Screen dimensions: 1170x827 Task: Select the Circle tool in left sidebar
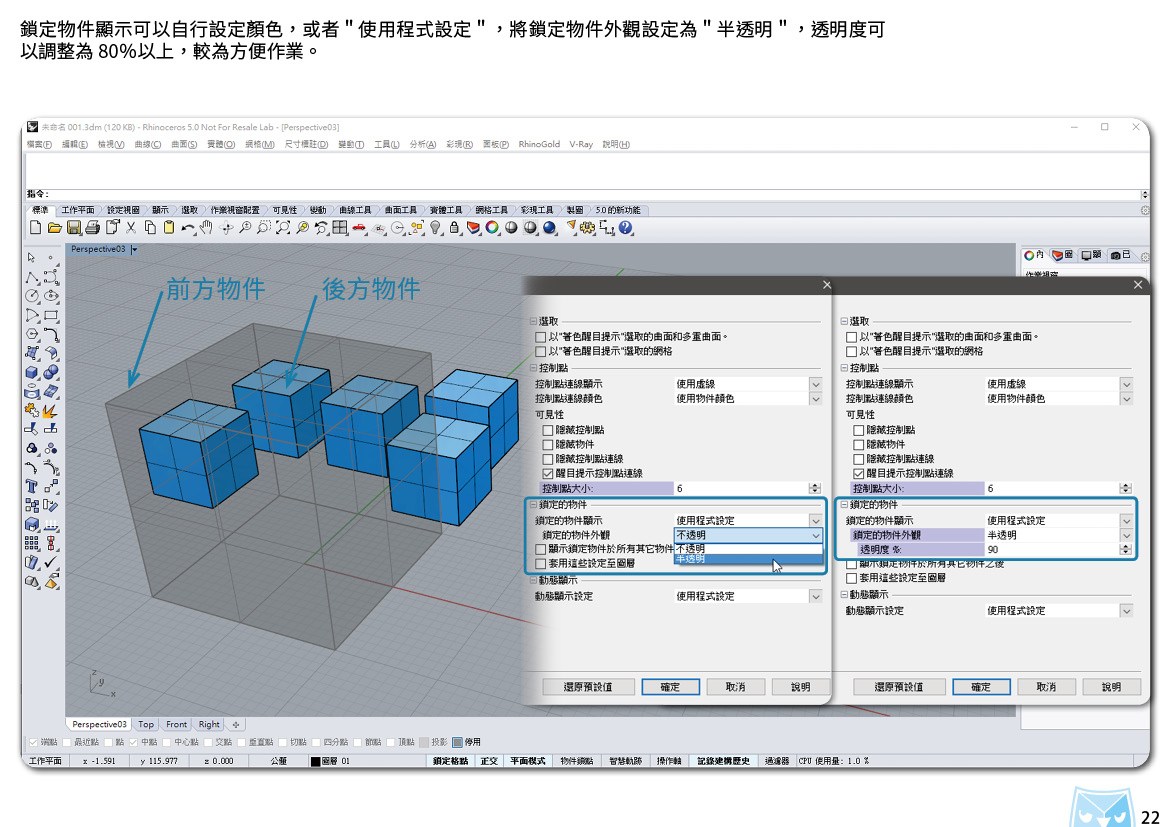point(31,296)
